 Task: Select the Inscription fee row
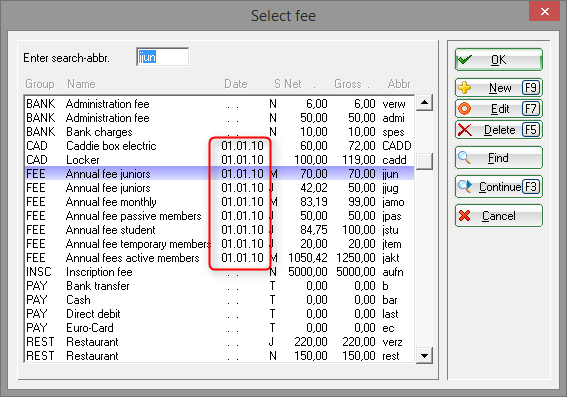coord(219,272)
